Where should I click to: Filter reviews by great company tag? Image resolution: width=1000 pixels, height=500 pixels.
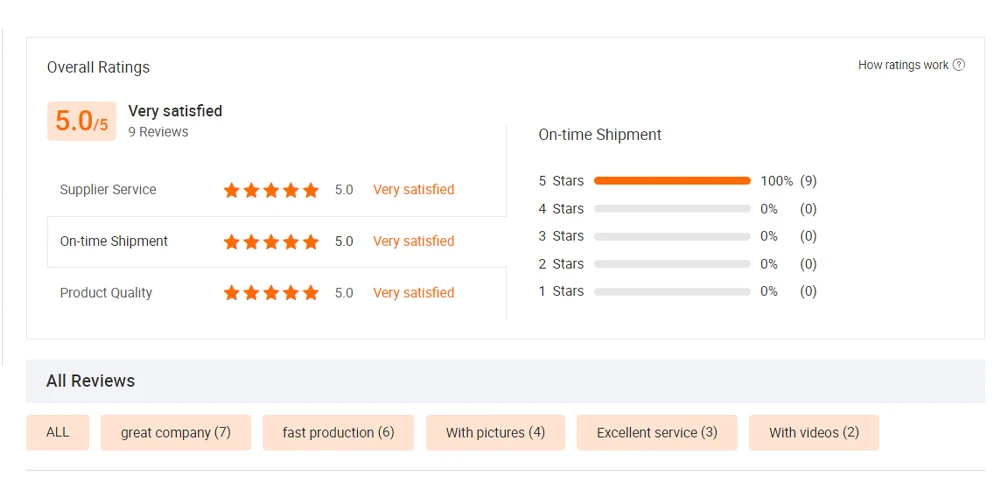click(x=176, y=433)
